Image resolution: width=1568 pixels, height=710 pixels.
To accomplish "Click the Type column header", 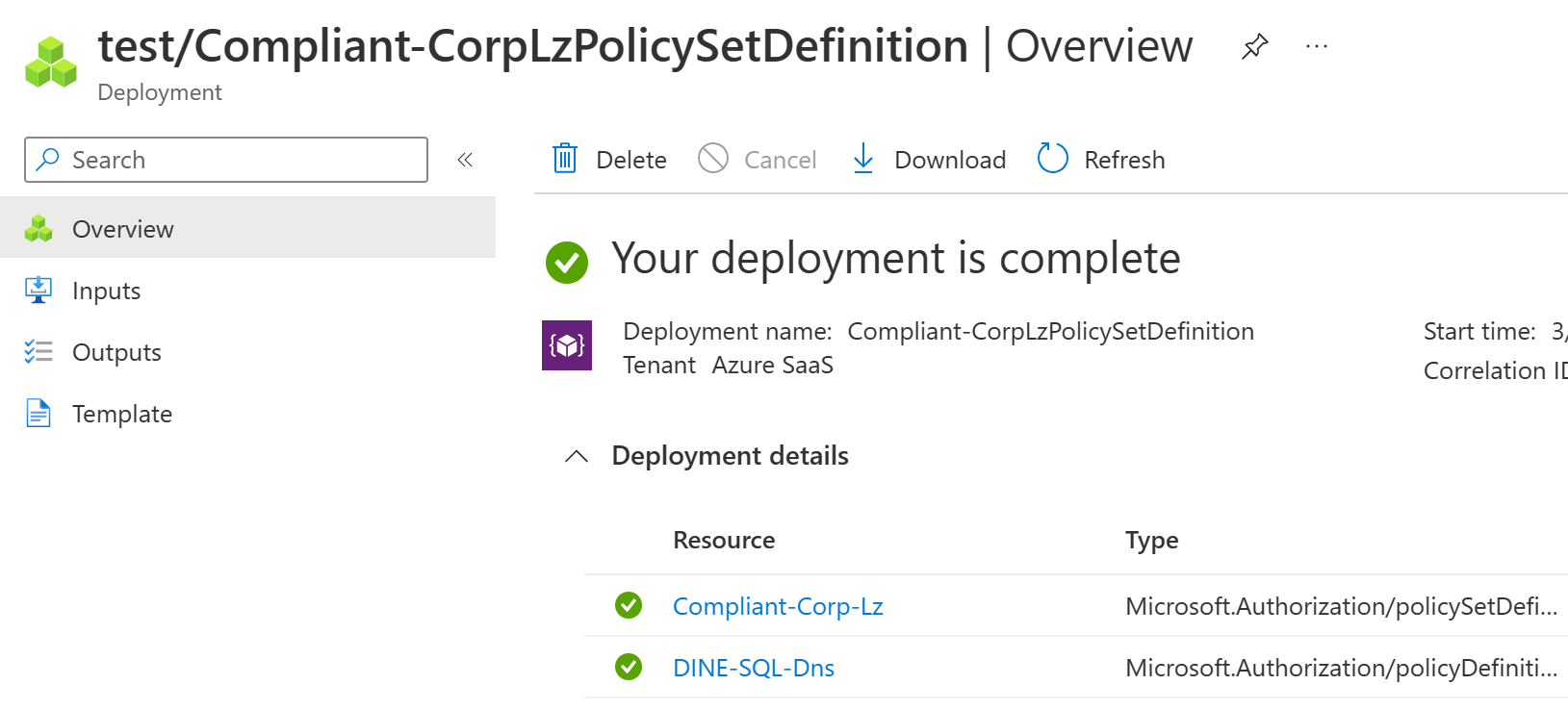I will [1152, 541].
